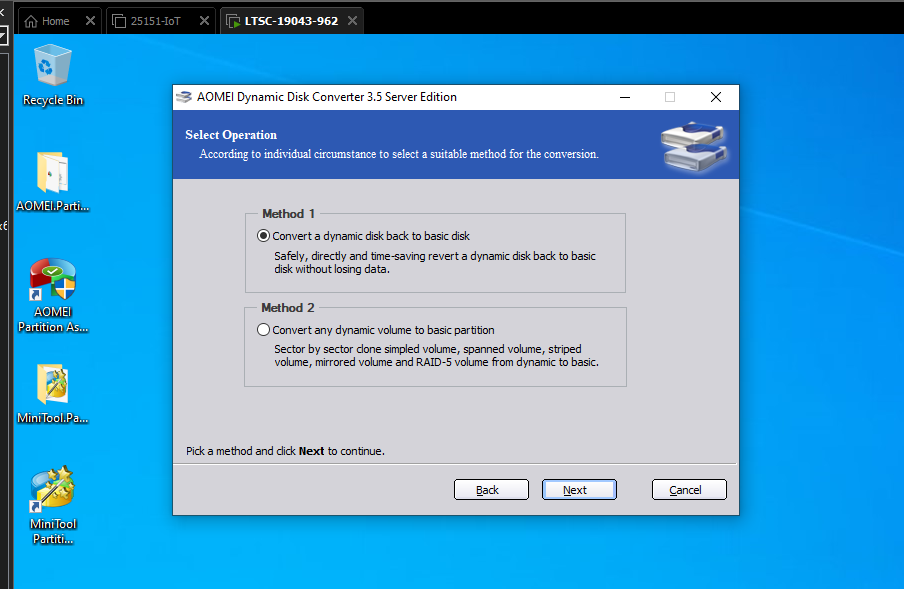Click the Back button
904x589 pixels.
(x=491, y=490)
